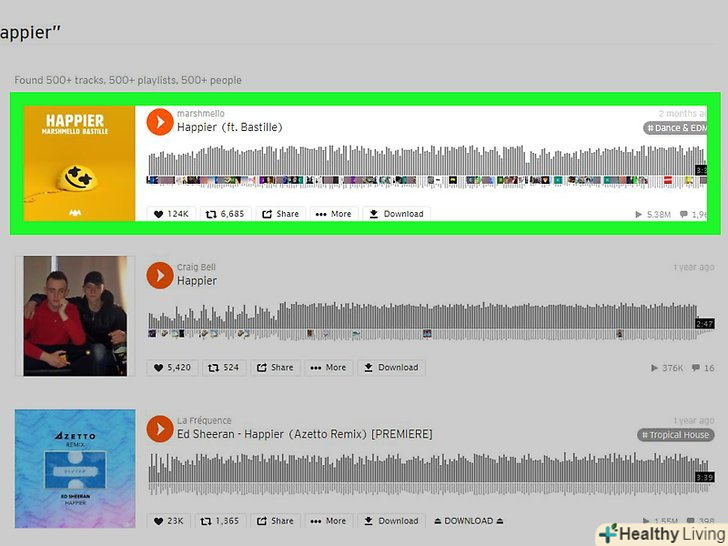Share the Happier (ft. Bastille) track
The image size is (728, 546).
click(280, 214)
